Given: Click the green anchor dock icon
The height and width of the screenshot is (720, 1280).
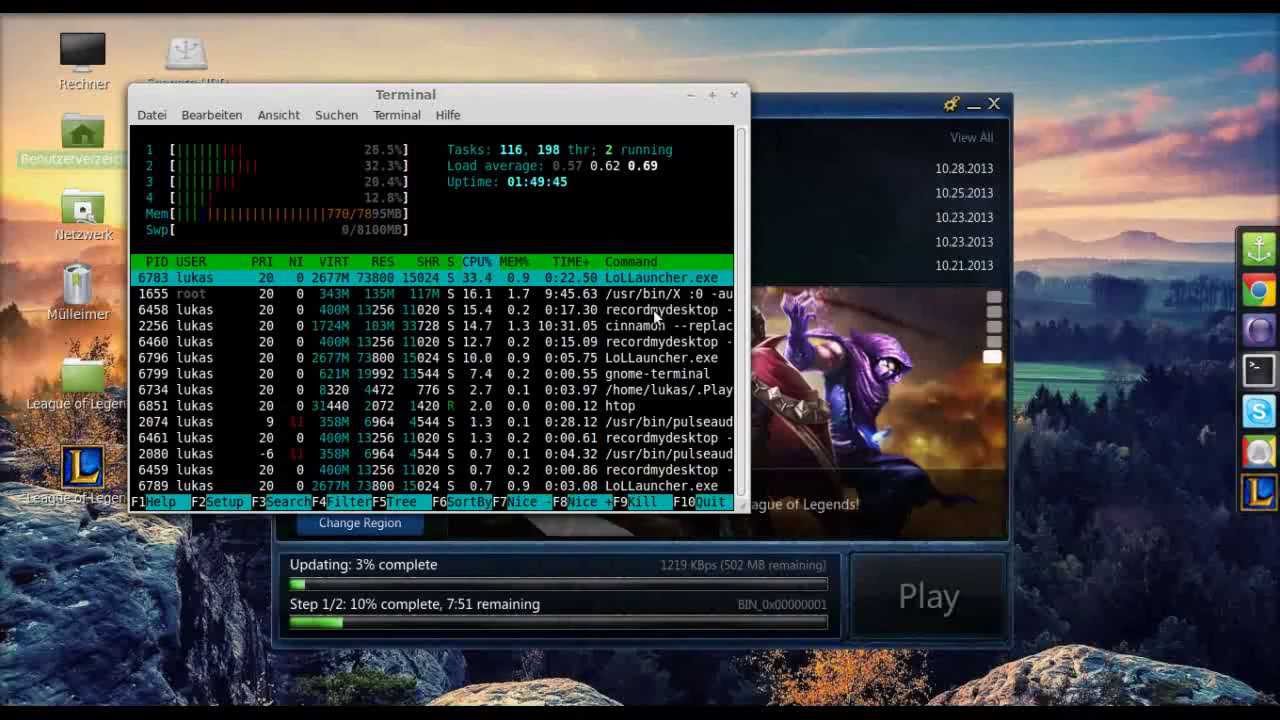Looking at the screenshot, I should coord(1259,248).
